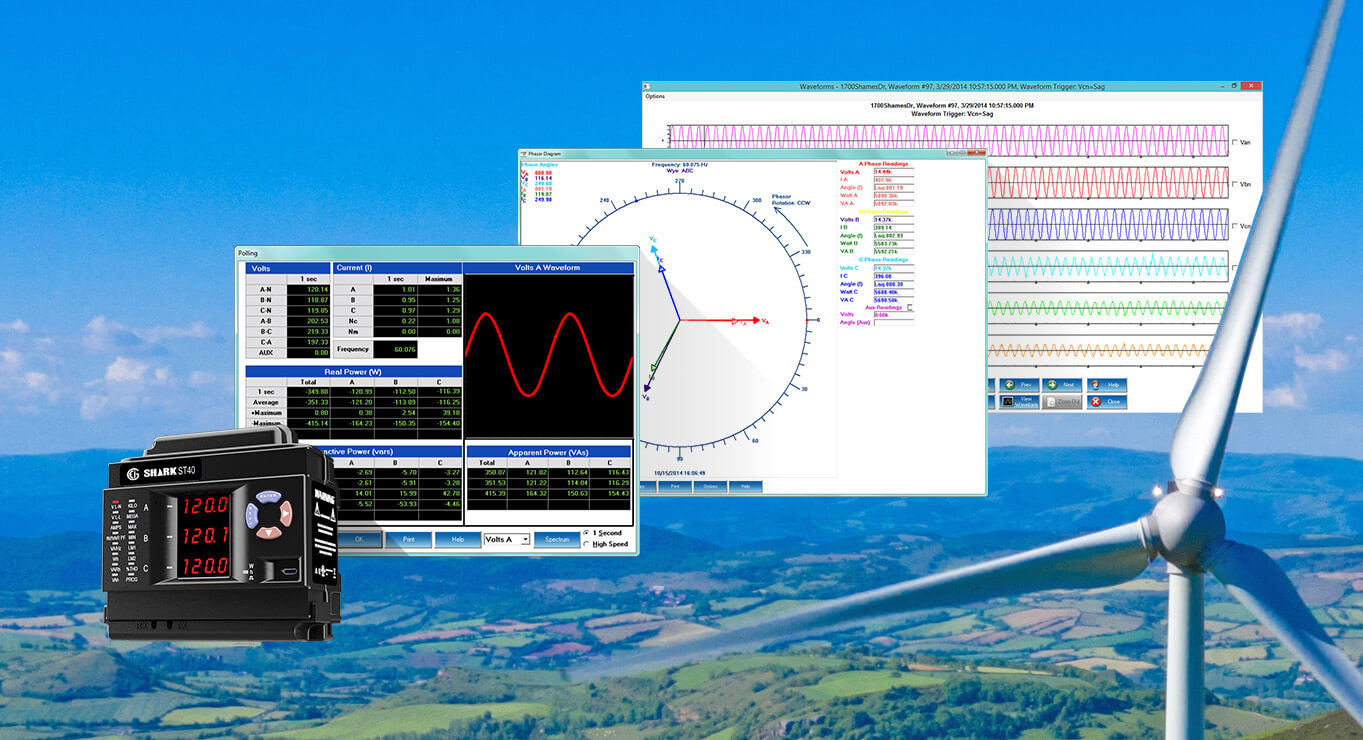
Task: Click Options button in Phasor Diagram window
Action: click(709, 486)
